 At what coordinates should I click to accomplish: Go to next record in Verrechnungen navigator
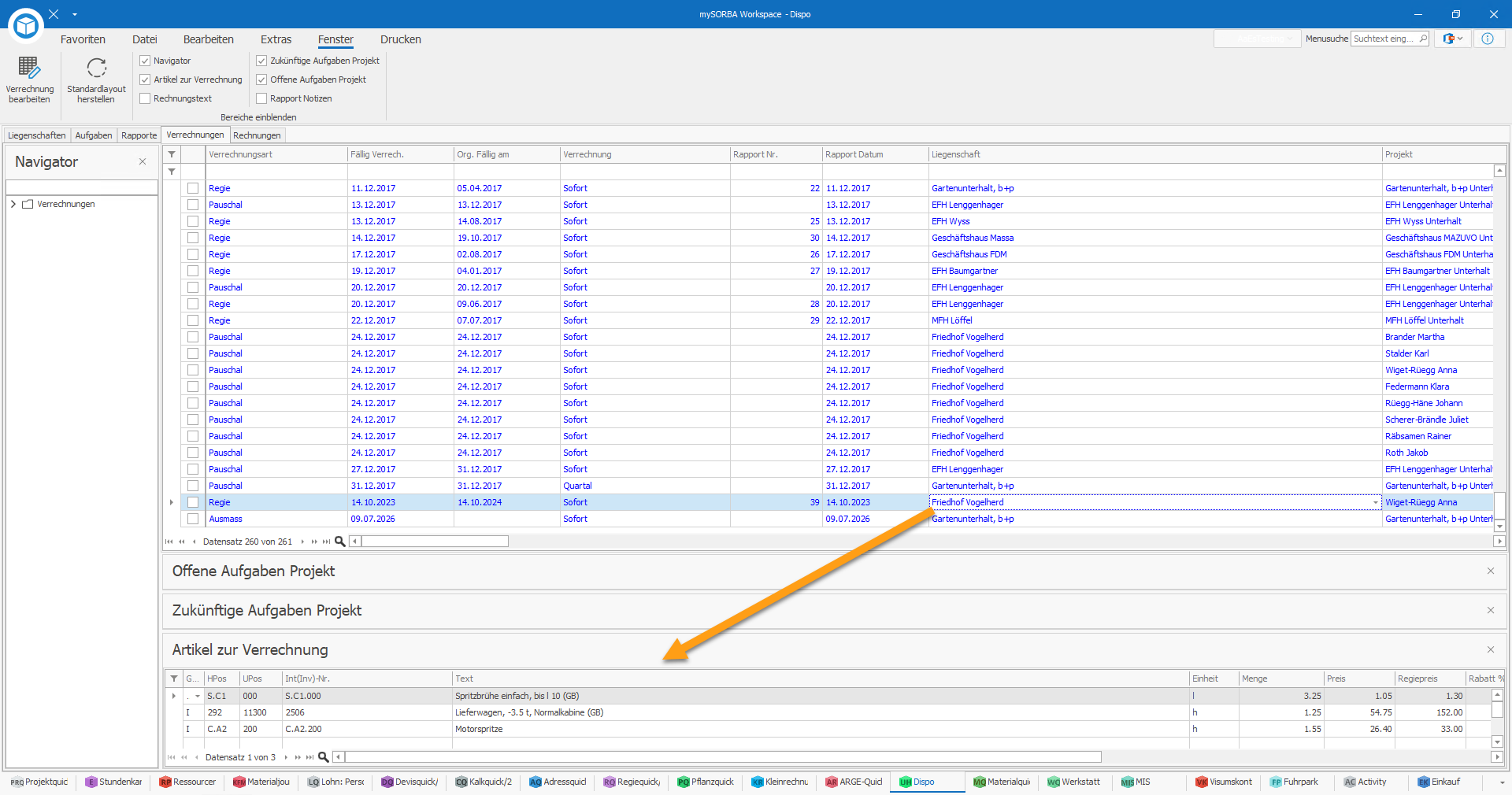[302, 542]
